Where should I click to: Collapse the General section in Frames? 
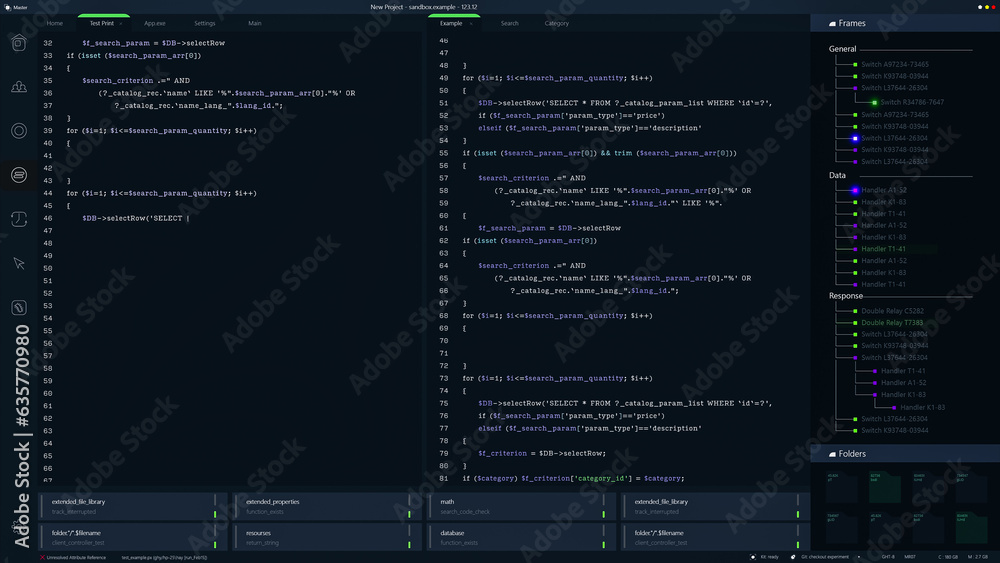842,49
